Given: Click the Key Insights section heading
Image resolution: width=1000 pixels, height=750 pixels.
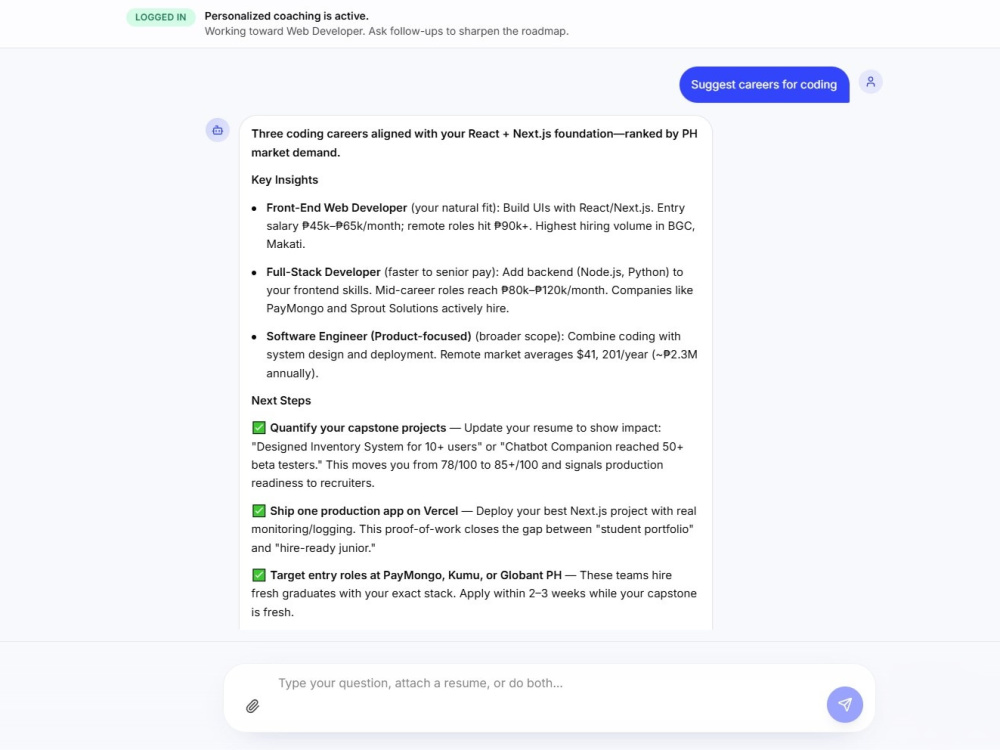Looking at the screenshot, I should (285, 180).
